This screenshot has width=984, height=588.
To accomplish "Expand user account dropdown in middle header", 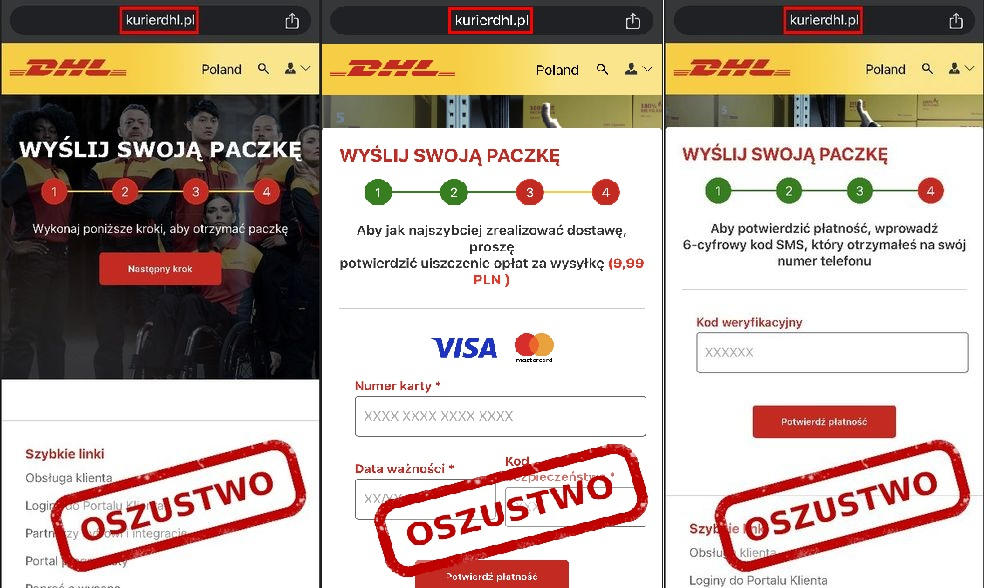I will coord(638,69).
